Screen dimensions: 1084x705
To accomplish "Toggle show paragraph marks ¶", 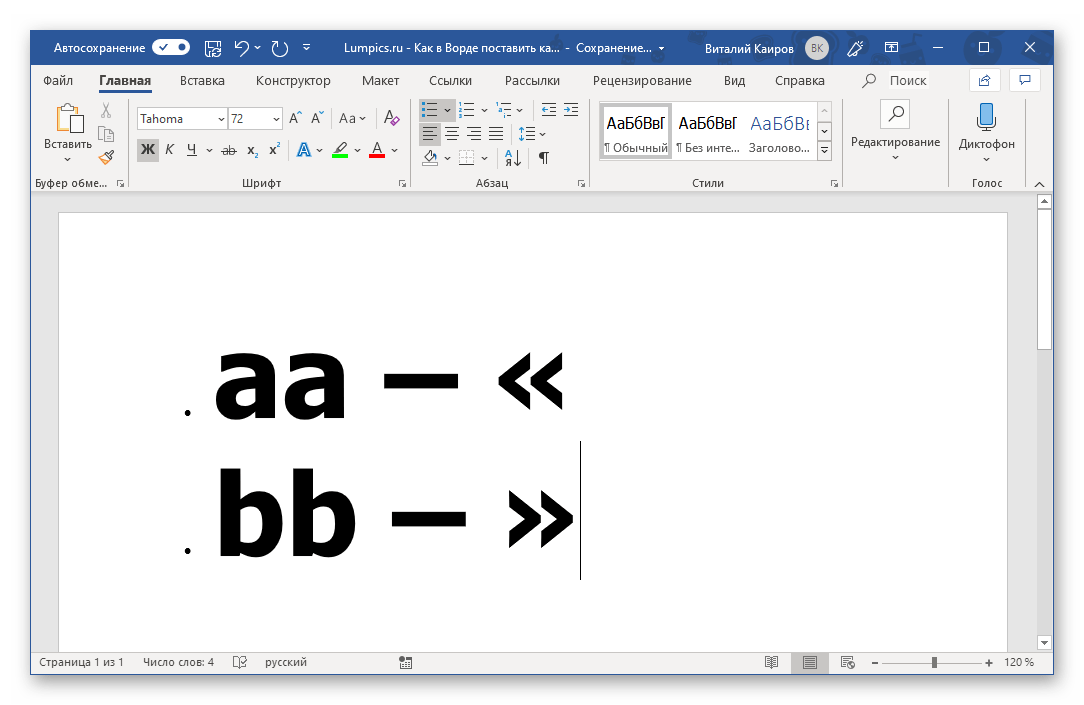I will click(544, 158).
